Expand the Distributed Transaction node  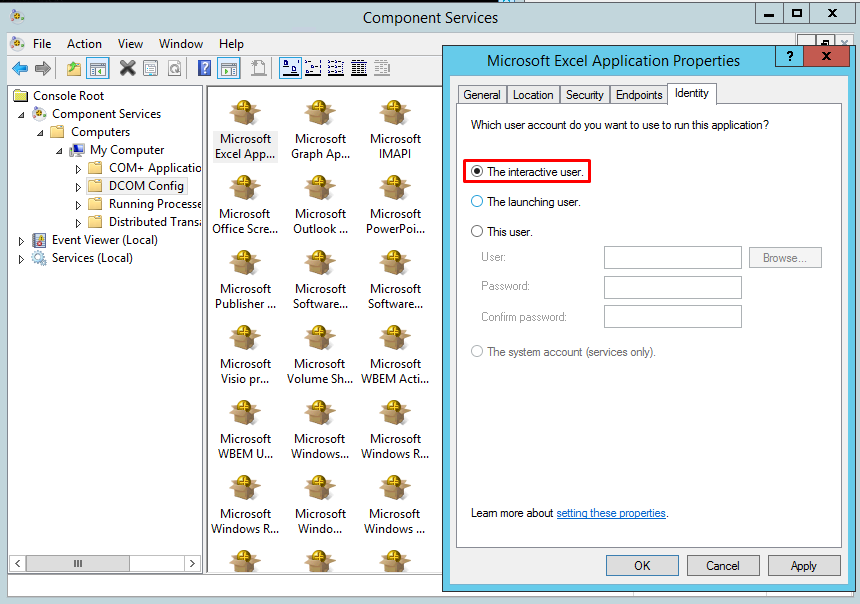[x=78, y=223]
